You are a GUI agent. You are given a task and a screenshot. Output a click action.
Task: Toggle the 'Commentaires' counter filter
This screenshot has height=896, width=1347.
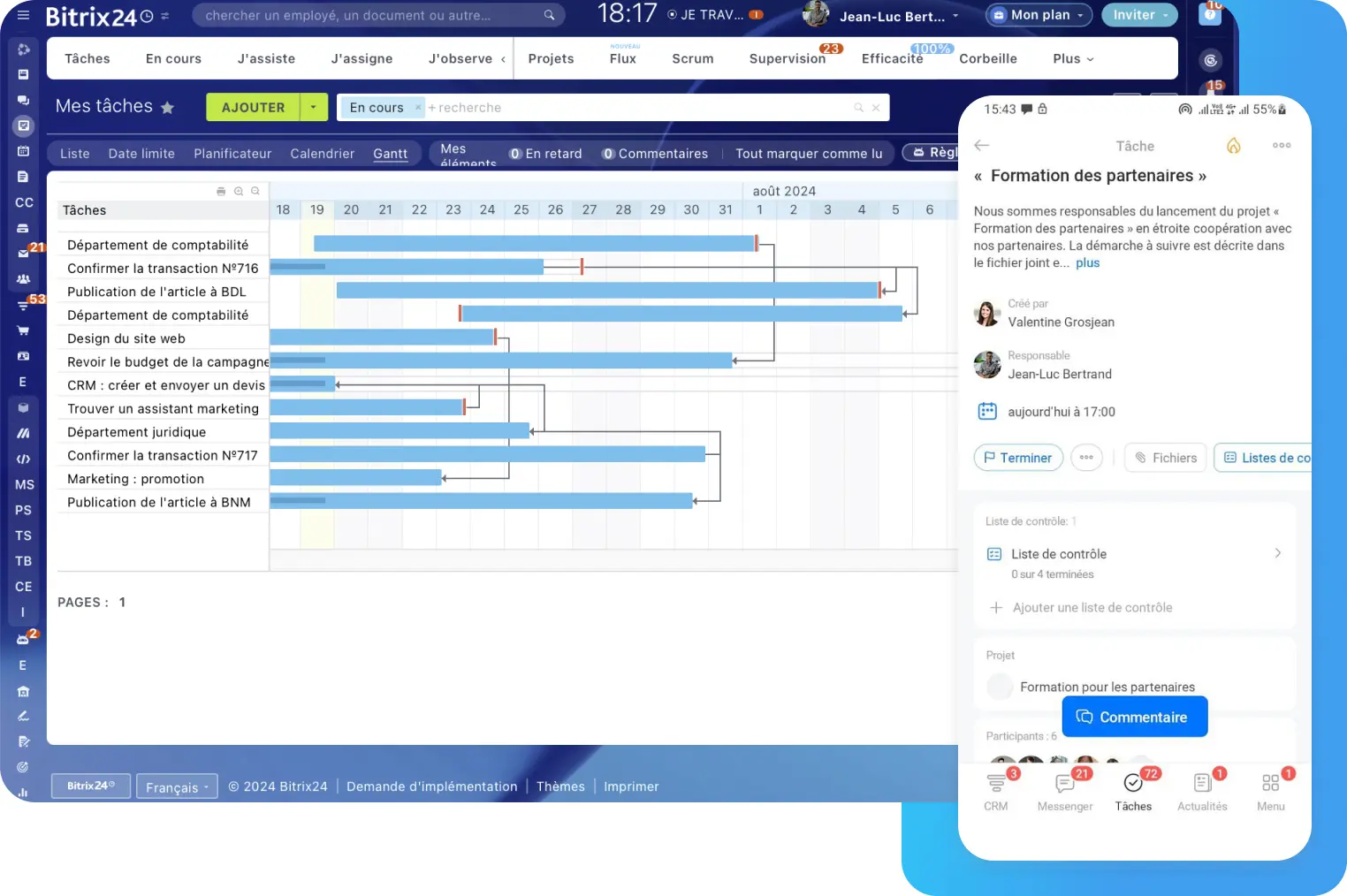tap(655, 154)
